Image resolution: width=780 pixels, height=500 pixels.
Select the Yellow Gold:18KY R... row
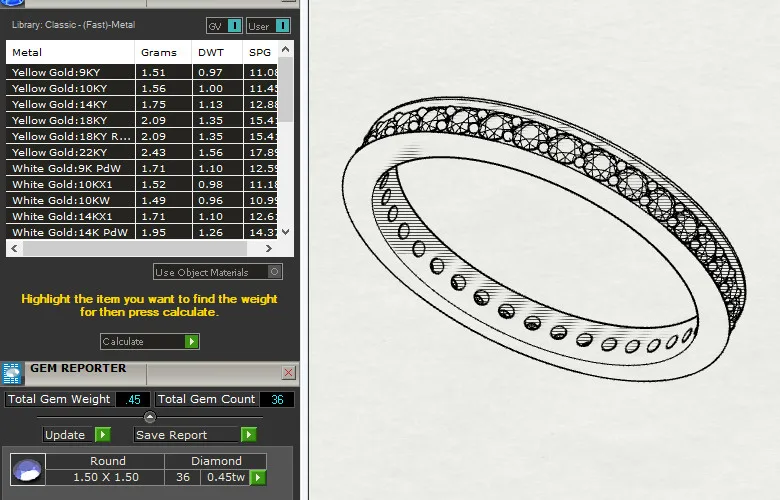141,136
